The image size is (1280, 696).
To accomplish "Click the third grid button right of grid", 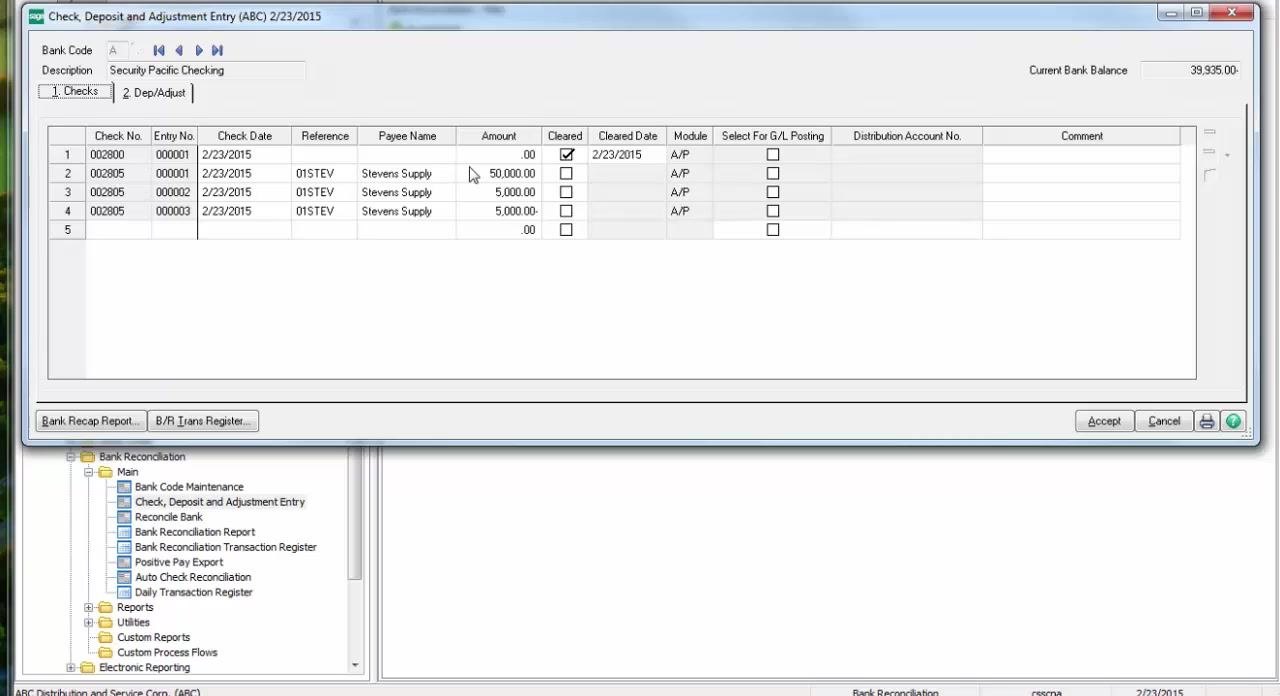I will point(1209,175).
